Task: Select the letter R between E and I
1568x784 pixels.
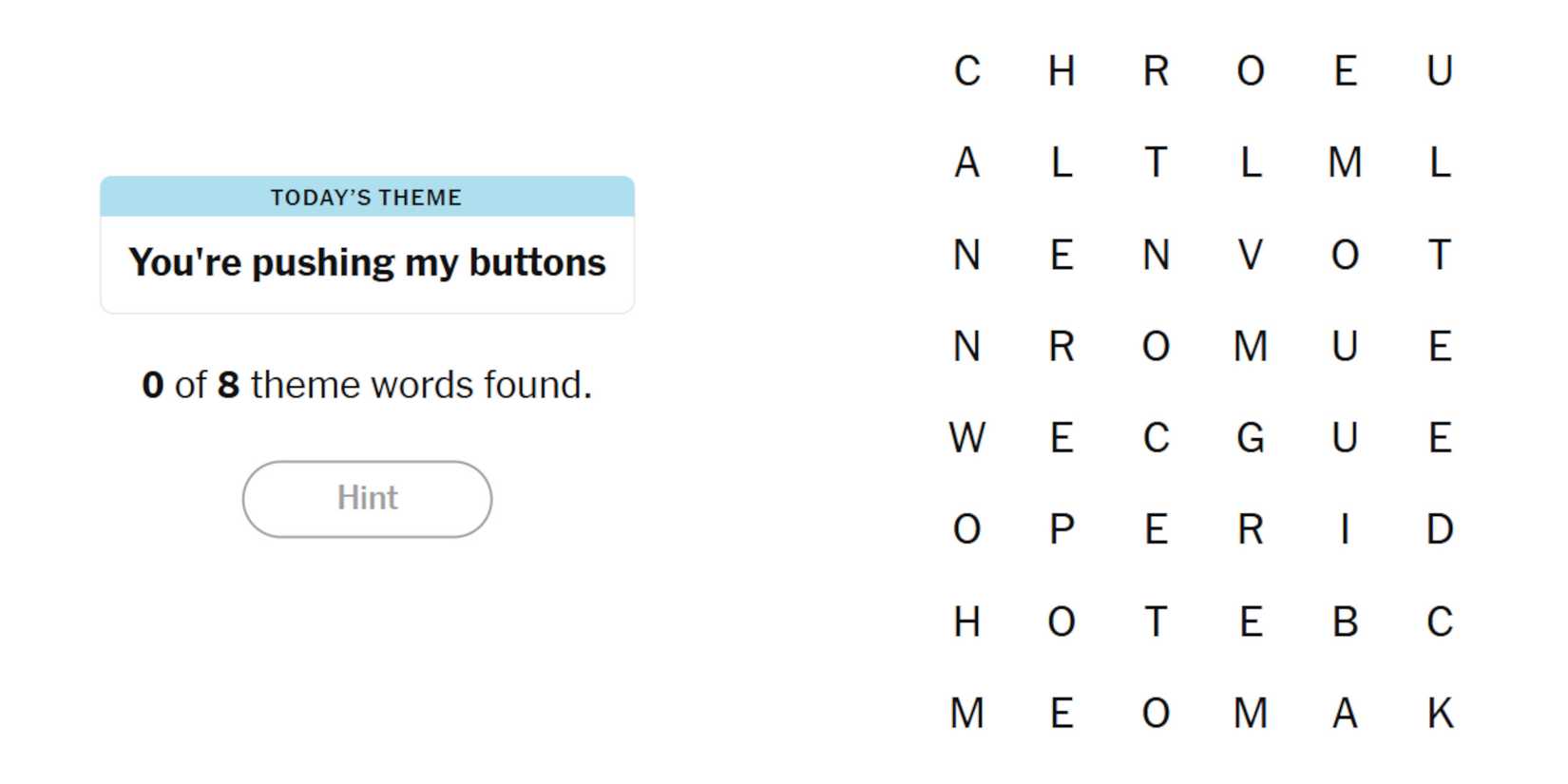Action: (x=1250, y=529)
